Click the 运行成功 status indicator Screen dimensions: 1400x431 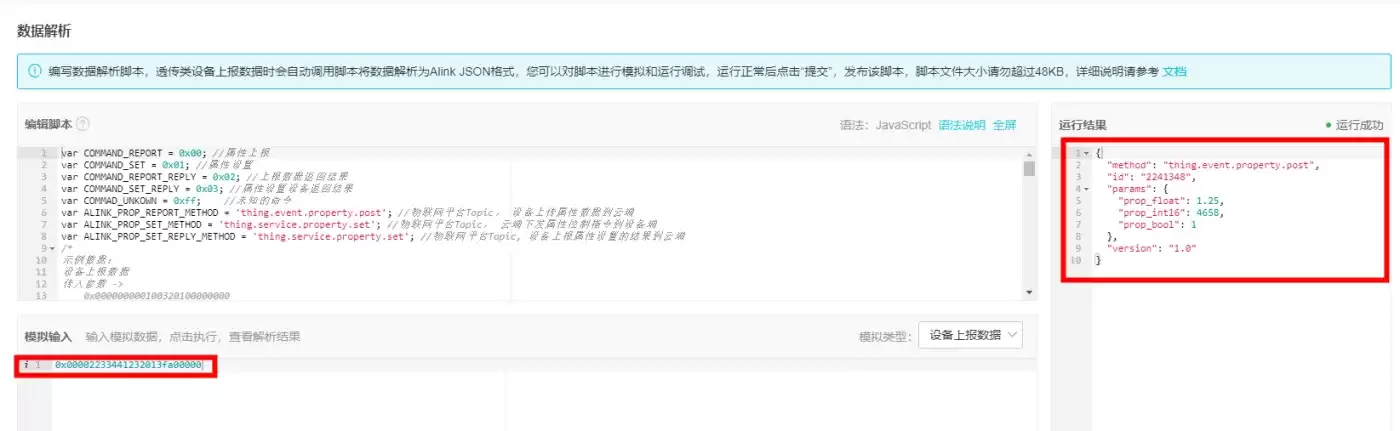coord(1354,125)
